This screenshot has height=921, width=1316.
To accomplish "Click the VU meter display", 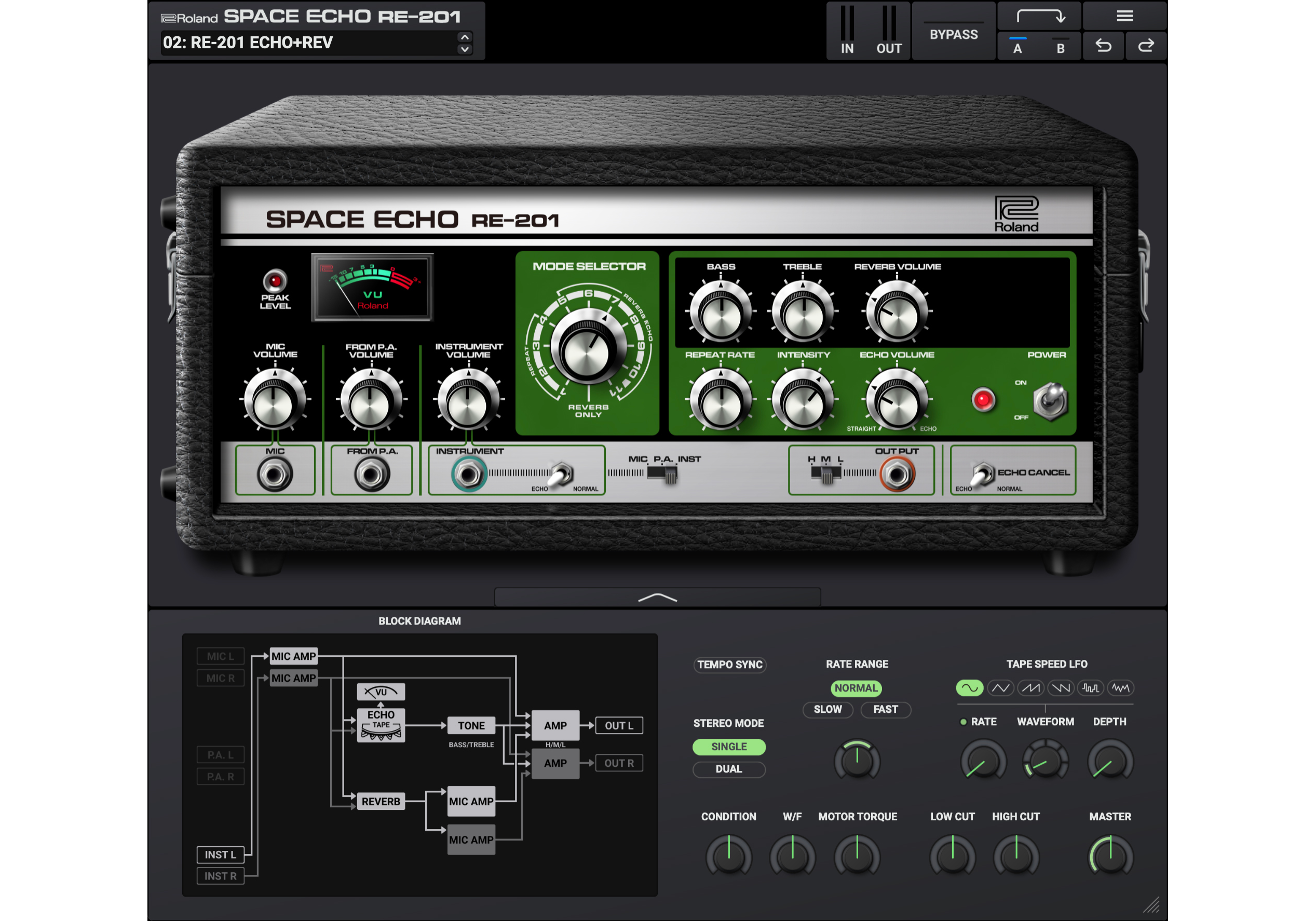I will click(373, 287).
